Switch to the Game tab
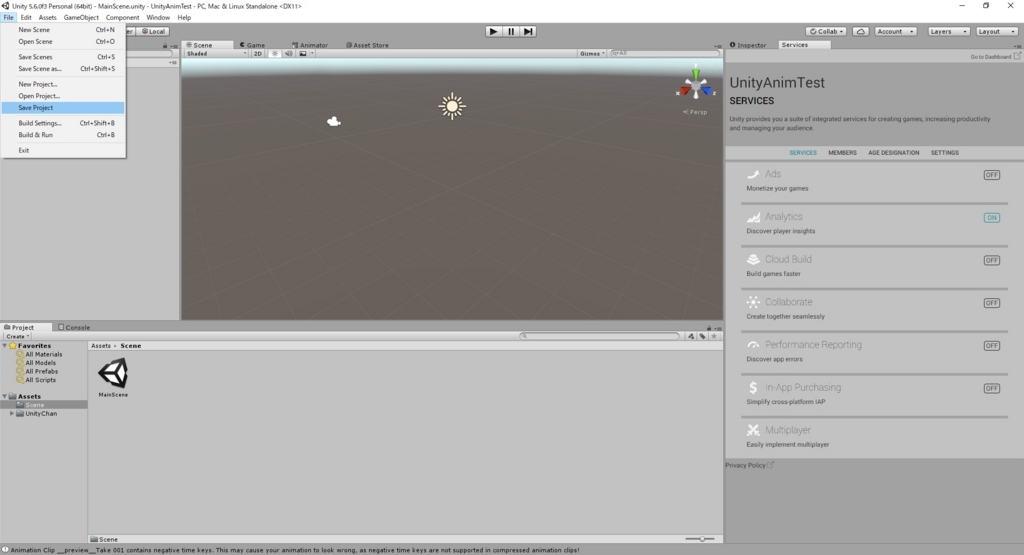 [x=252, y=45]
